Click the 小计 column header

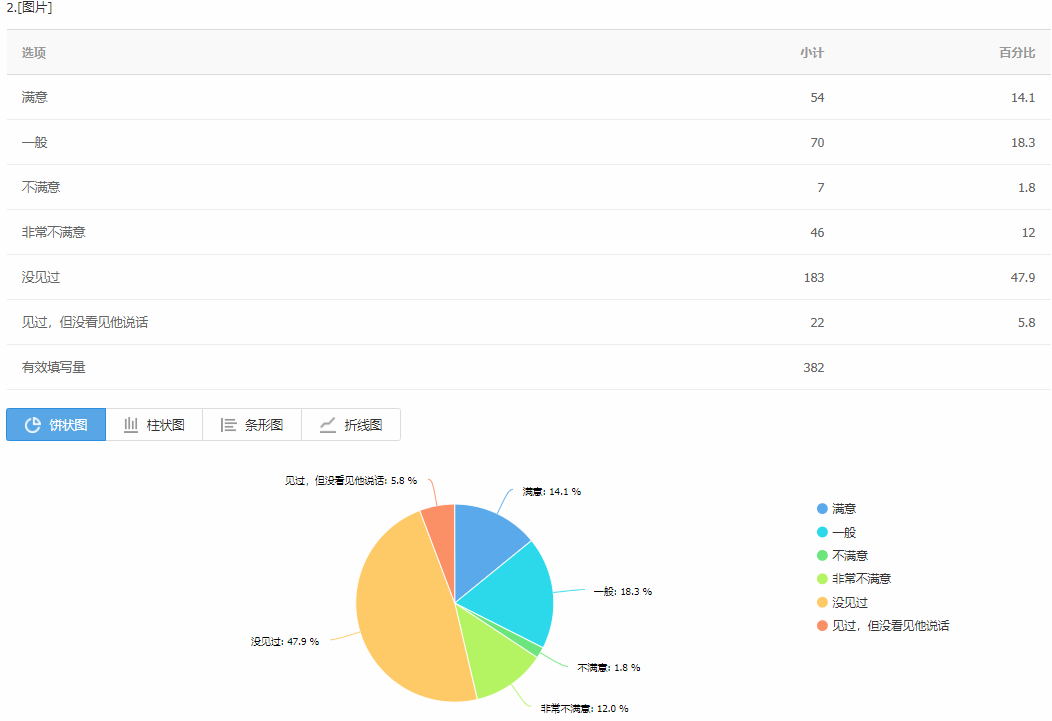[812, 53]
